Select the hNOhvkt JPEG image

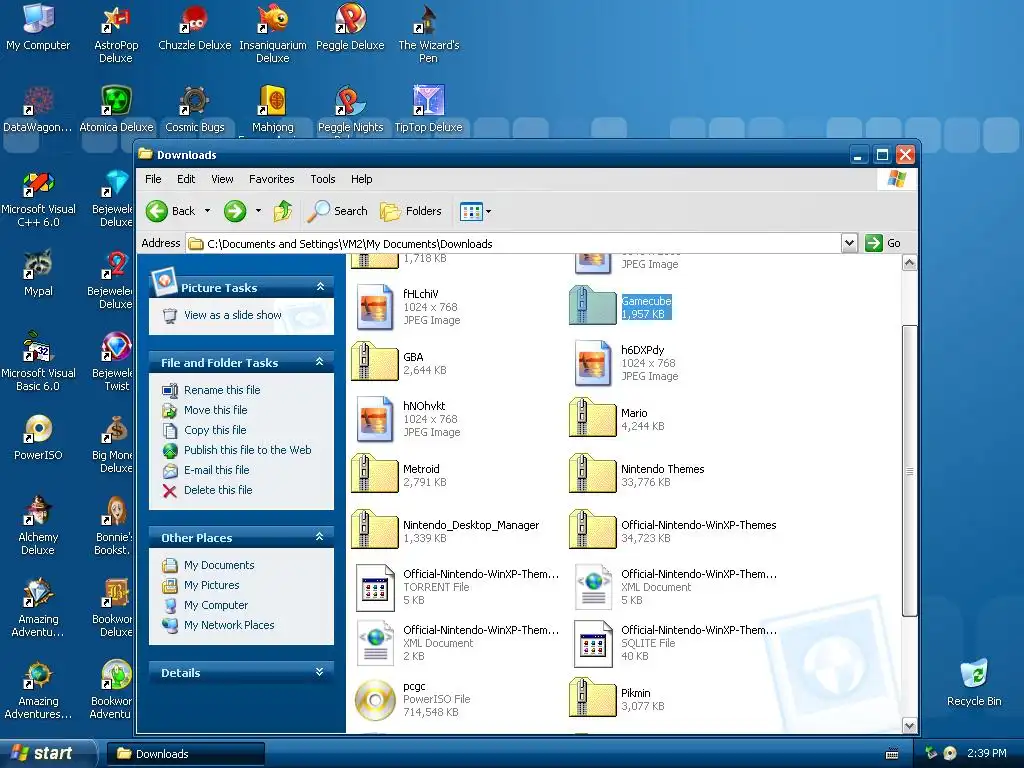[x=408, y=419]
